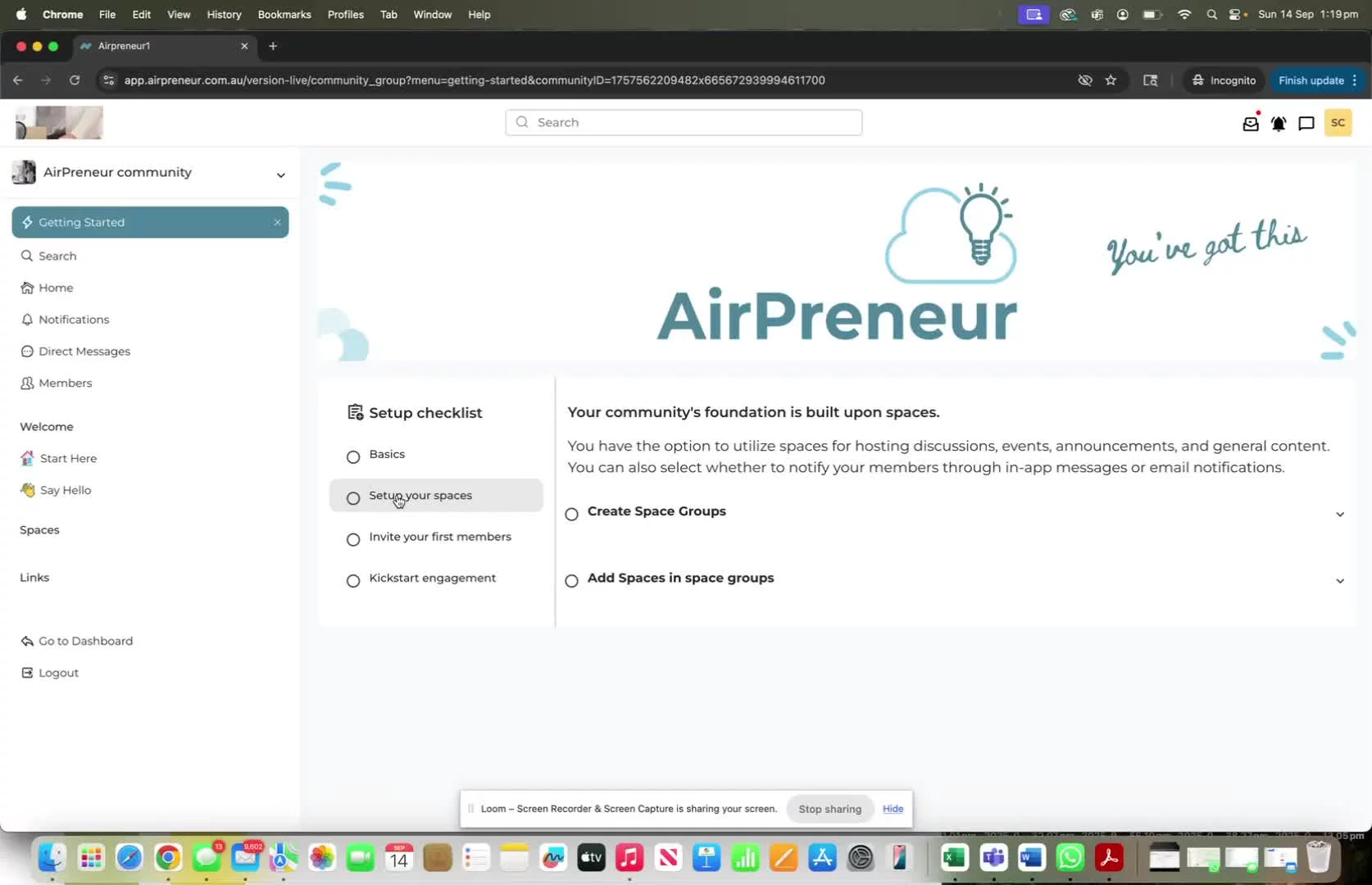Click the Spotlight search icon in menu bar
Screen dimensions: 1372x885
pyautogui.click(x=1211, y=14)
